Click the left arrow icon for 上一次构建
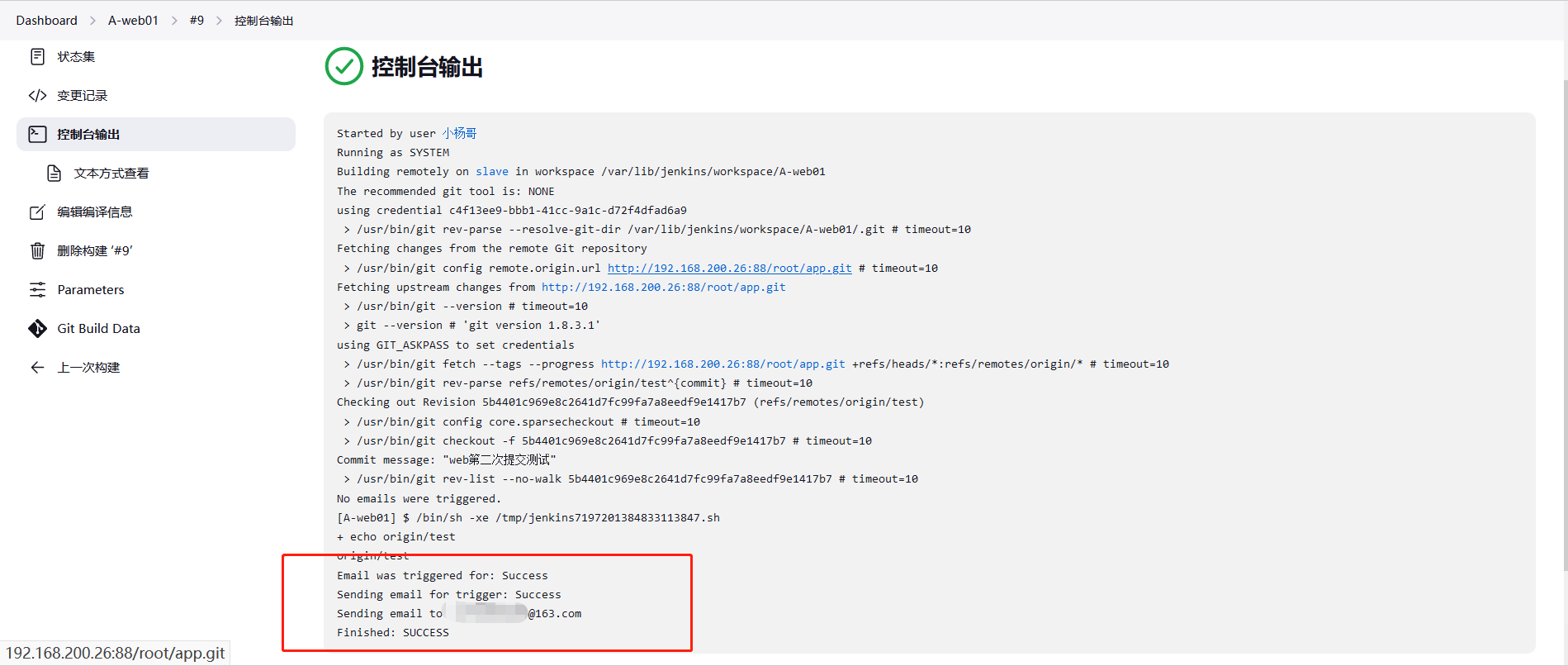Viewport: 1568px width, 666px height. pyautogui.click(x=37, y=367)
